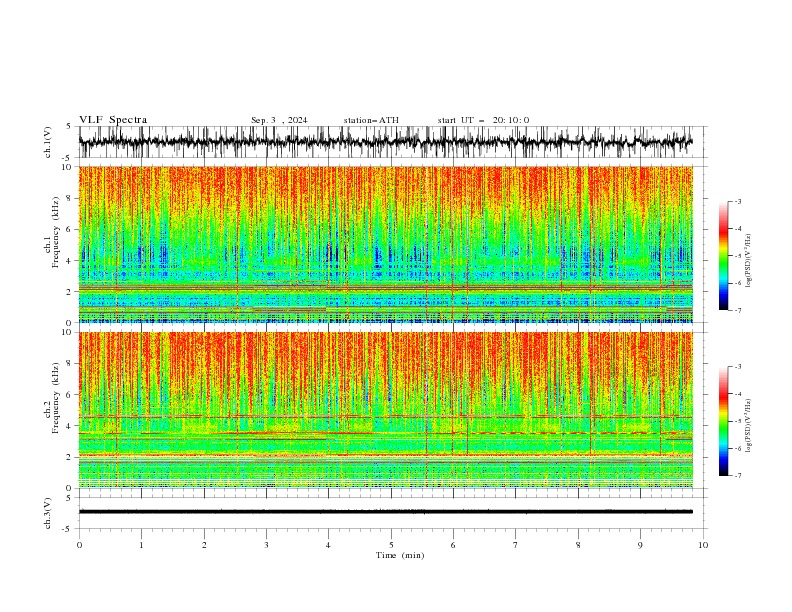Click the upper 'log(PSD)(V²/Hz)' color scale label
This screenshot has height=612, width=792.
pyautogui.click(x=748, y=260)
